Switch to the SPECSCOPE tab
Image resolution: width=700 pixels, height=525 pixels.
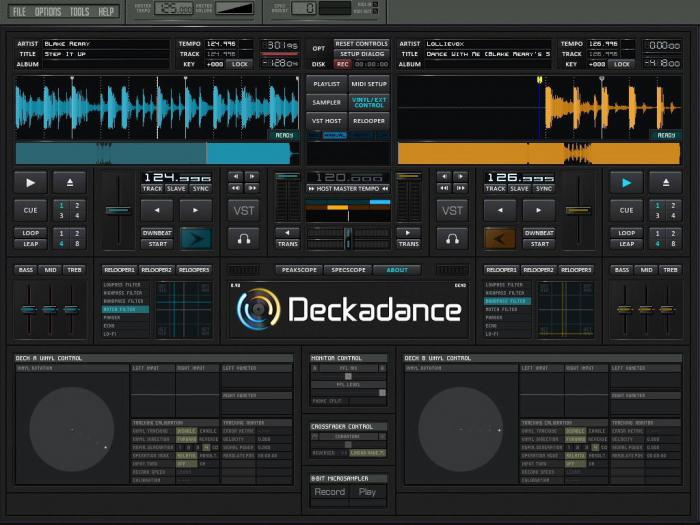click(349, 270)
